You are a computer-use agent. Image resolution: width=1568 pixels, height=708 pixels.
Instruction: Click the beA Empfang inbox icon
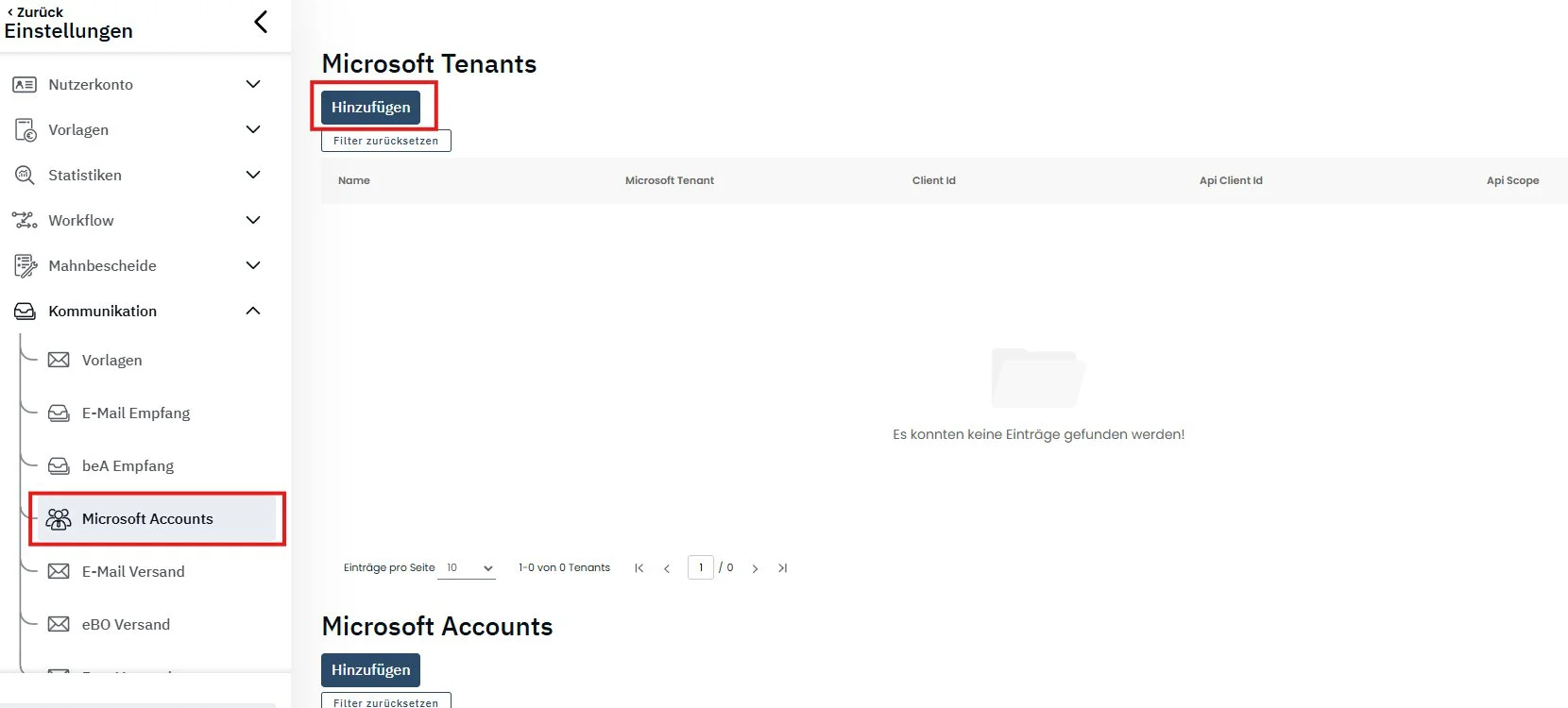59,465
